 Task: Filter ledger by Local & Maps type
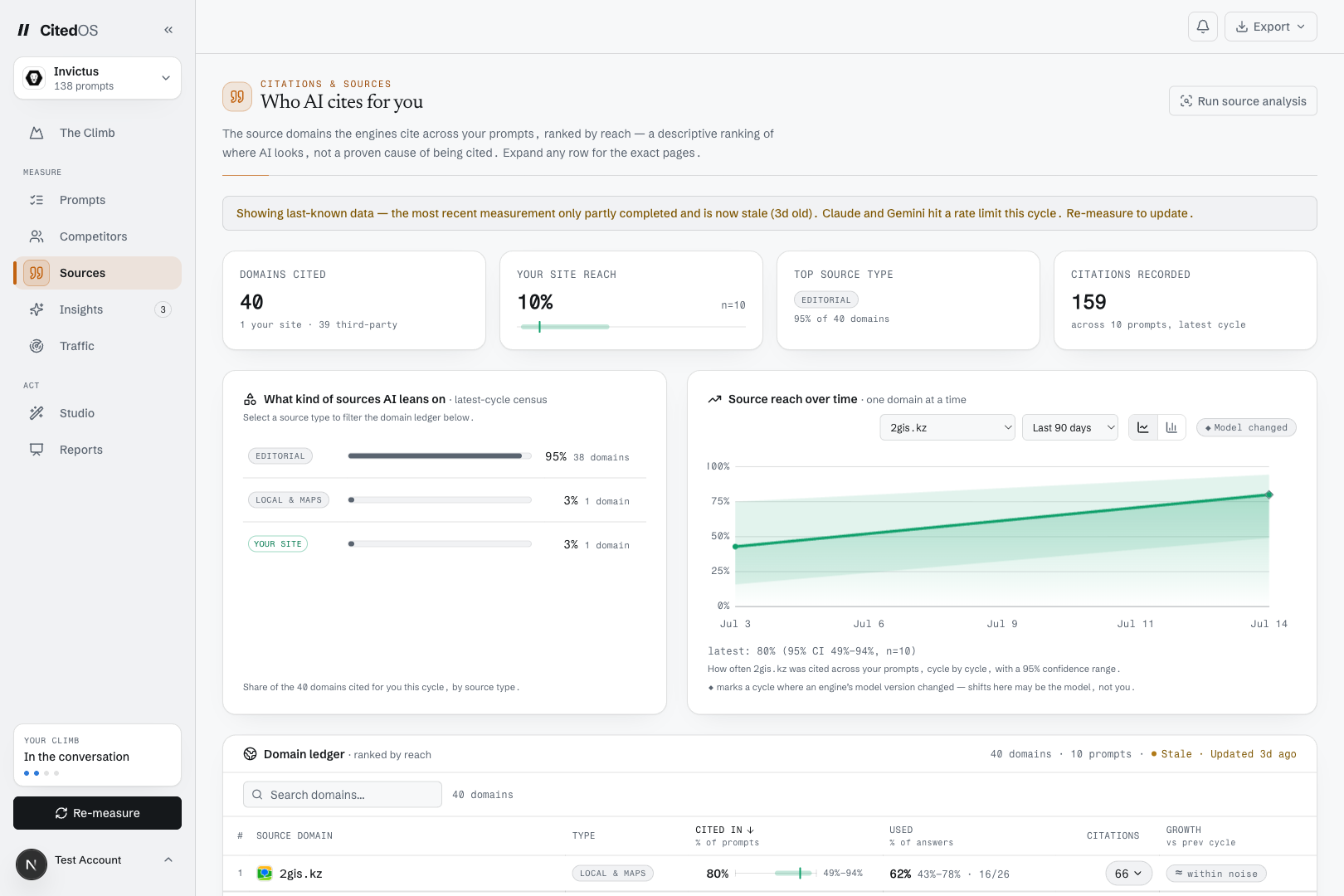(289, 499)
